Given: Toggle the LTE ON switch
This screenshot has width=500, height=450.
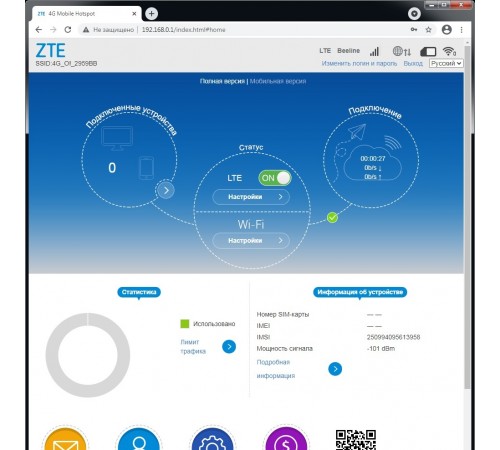Looking at the screenshot, I should coord(275,178).
